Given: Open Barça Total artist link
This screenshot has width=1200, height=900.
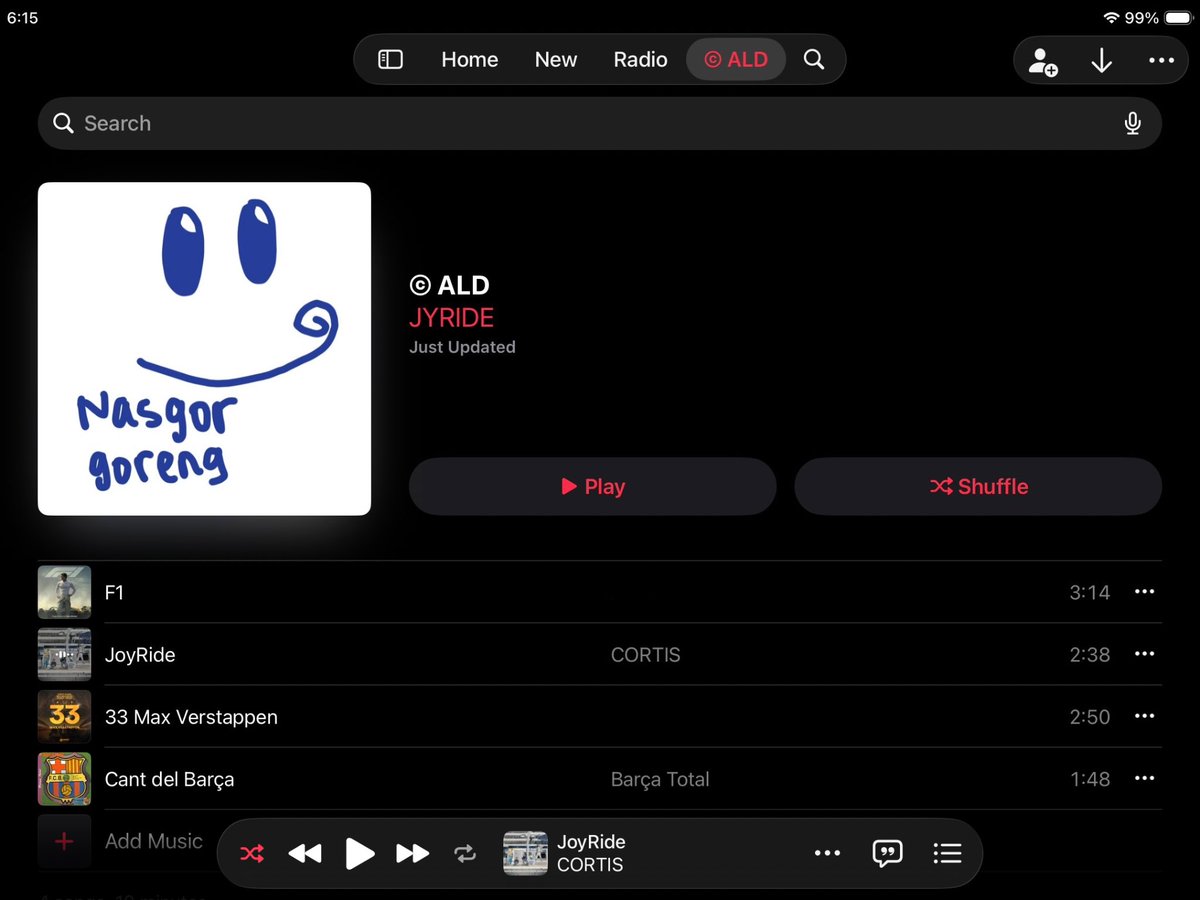Looking at the screenshot, I should click(660, 779).
